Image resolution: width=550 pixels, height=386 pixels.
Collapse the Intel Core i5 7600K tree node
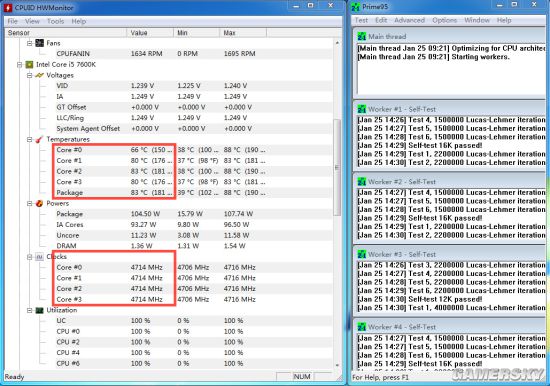tap(20, 65)
